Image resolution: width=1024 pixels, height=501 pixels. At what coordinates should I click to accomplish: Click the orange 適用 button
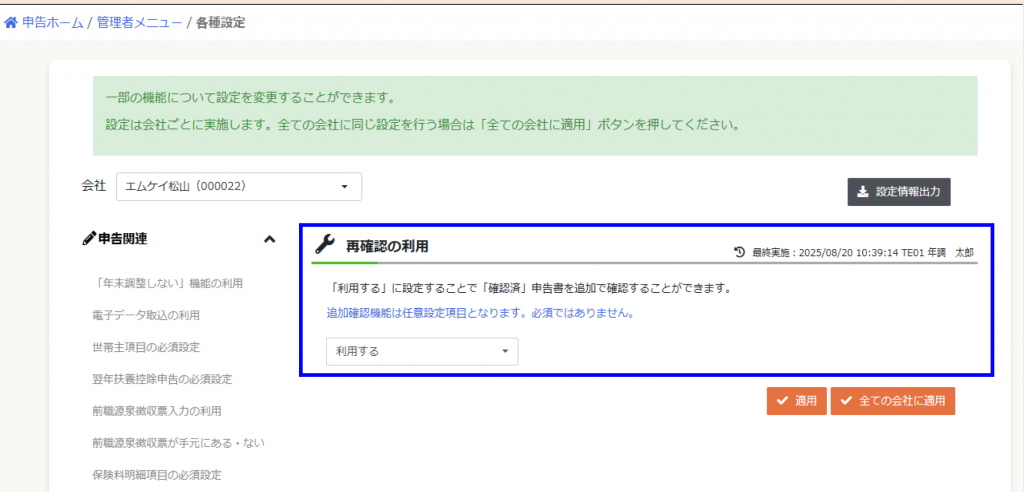797,401
